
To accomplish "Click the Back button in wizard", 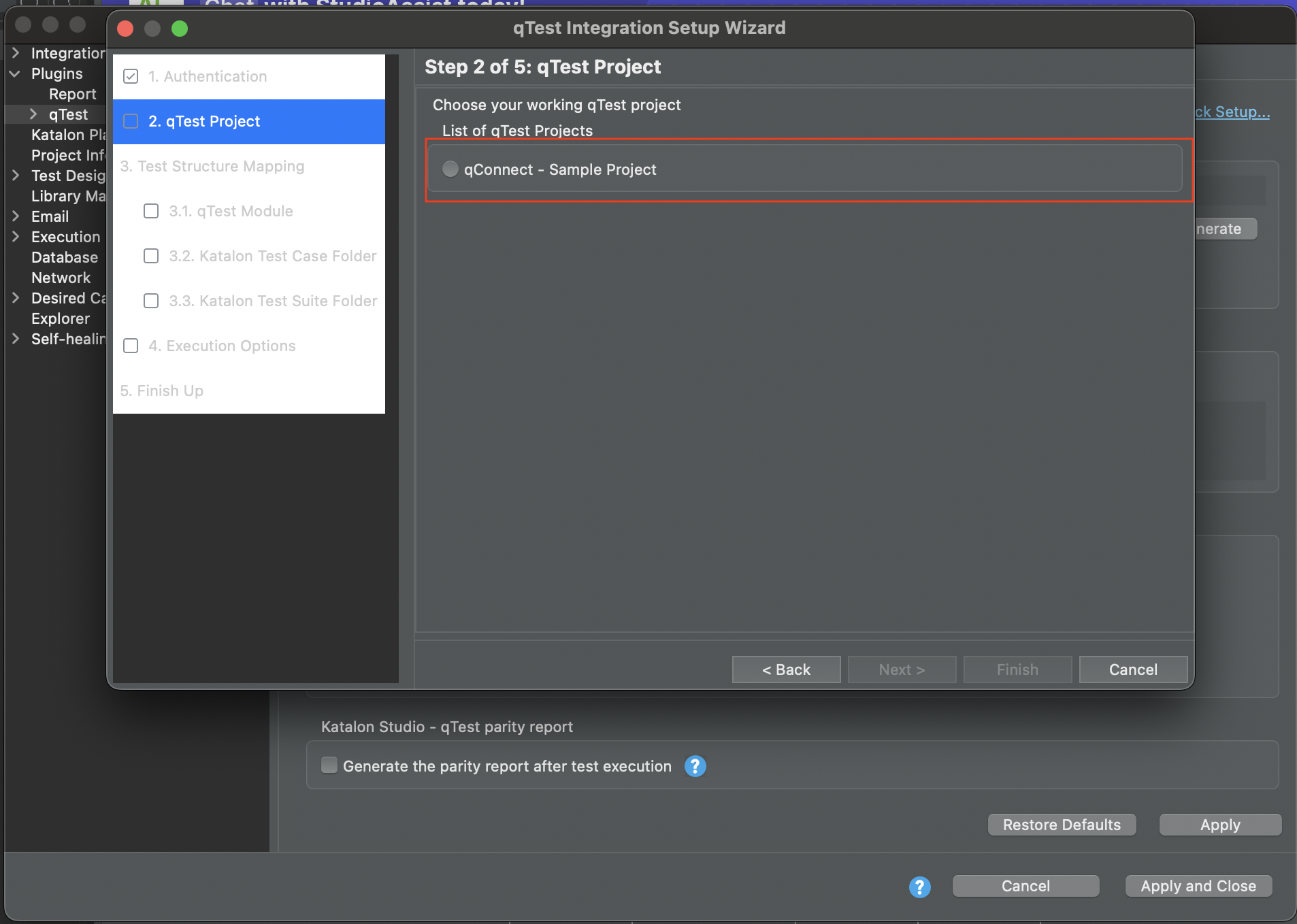I will [x=785, y=670].
